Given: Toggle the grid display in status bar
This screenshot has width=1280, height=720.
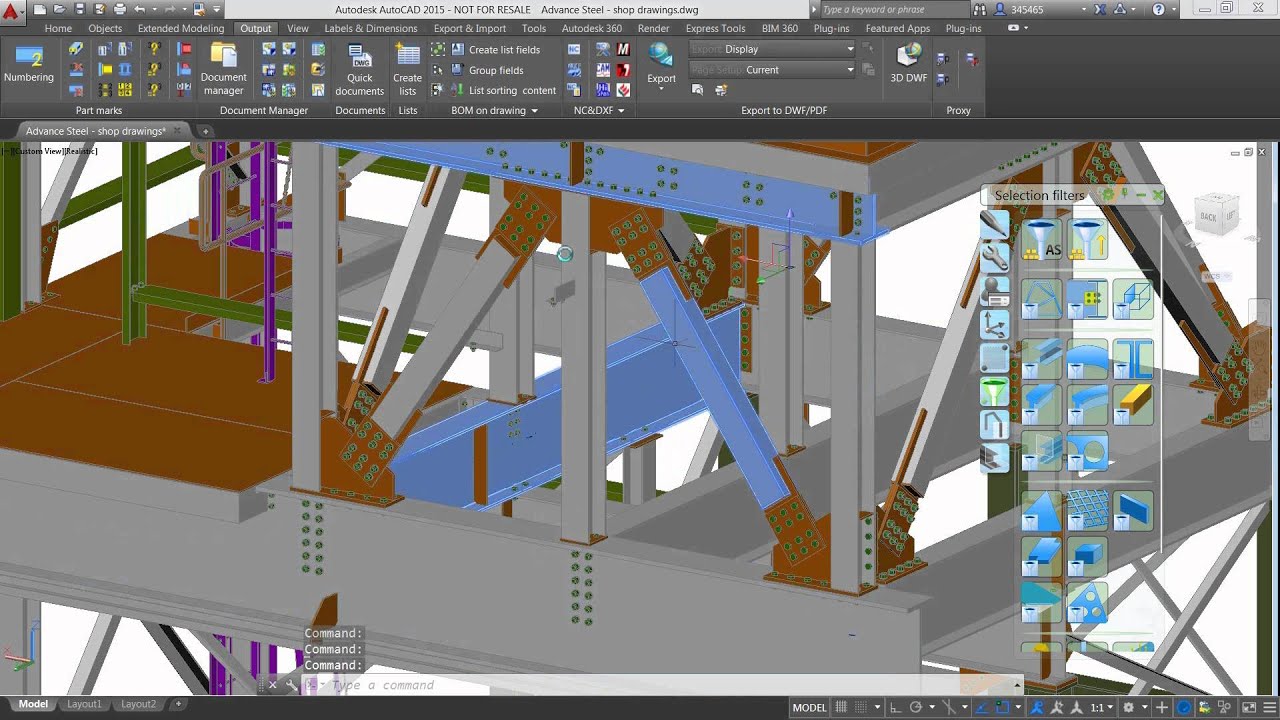Looking at the screenshot, I should point(842,707).
